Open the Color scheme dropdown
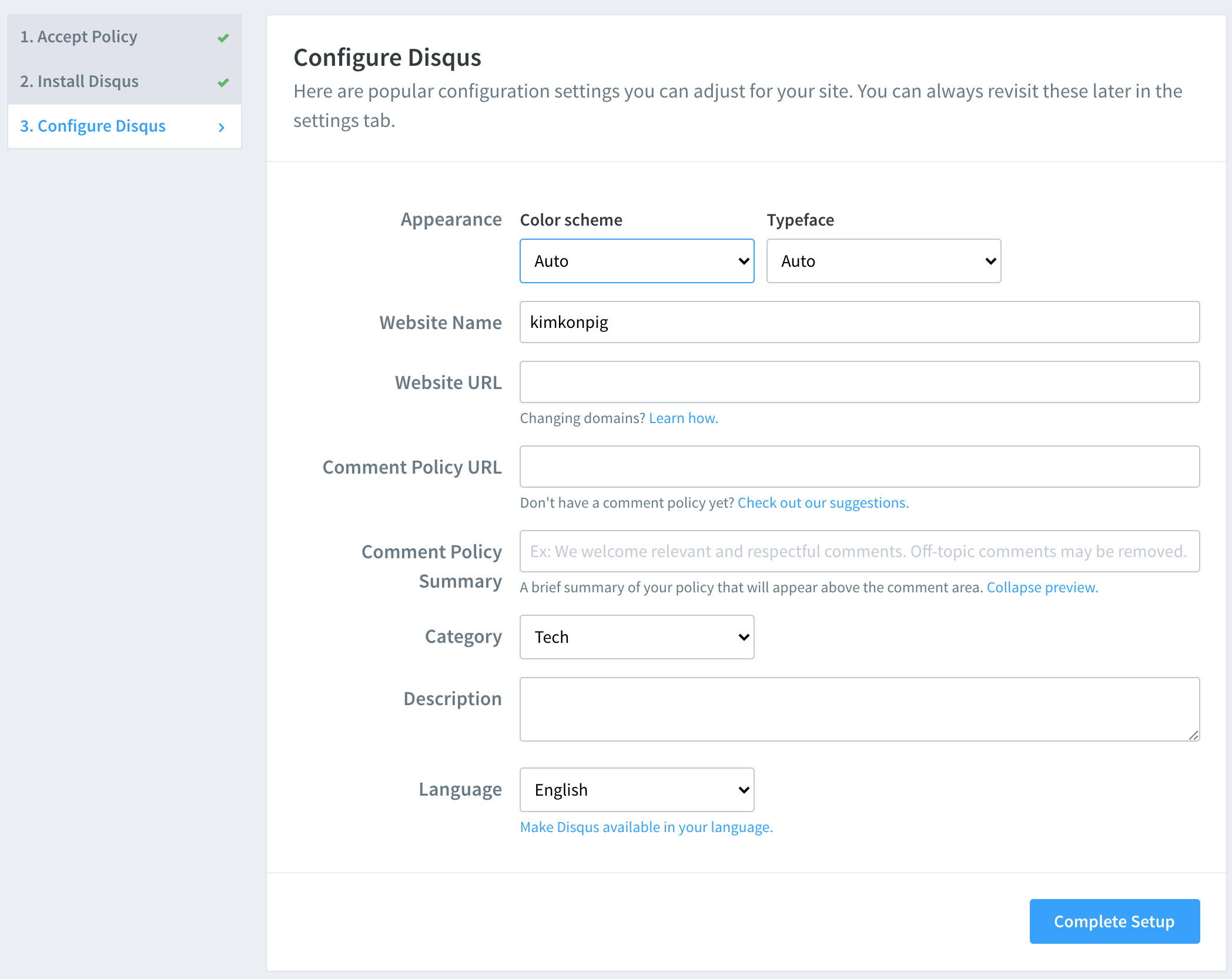 tap(637, 261)
